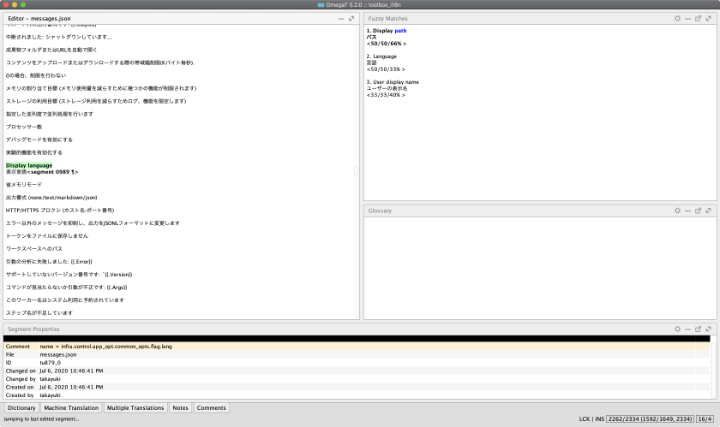Select the Comments tab
Viewport: 720px width, 427px height.
tap(211, 408)
